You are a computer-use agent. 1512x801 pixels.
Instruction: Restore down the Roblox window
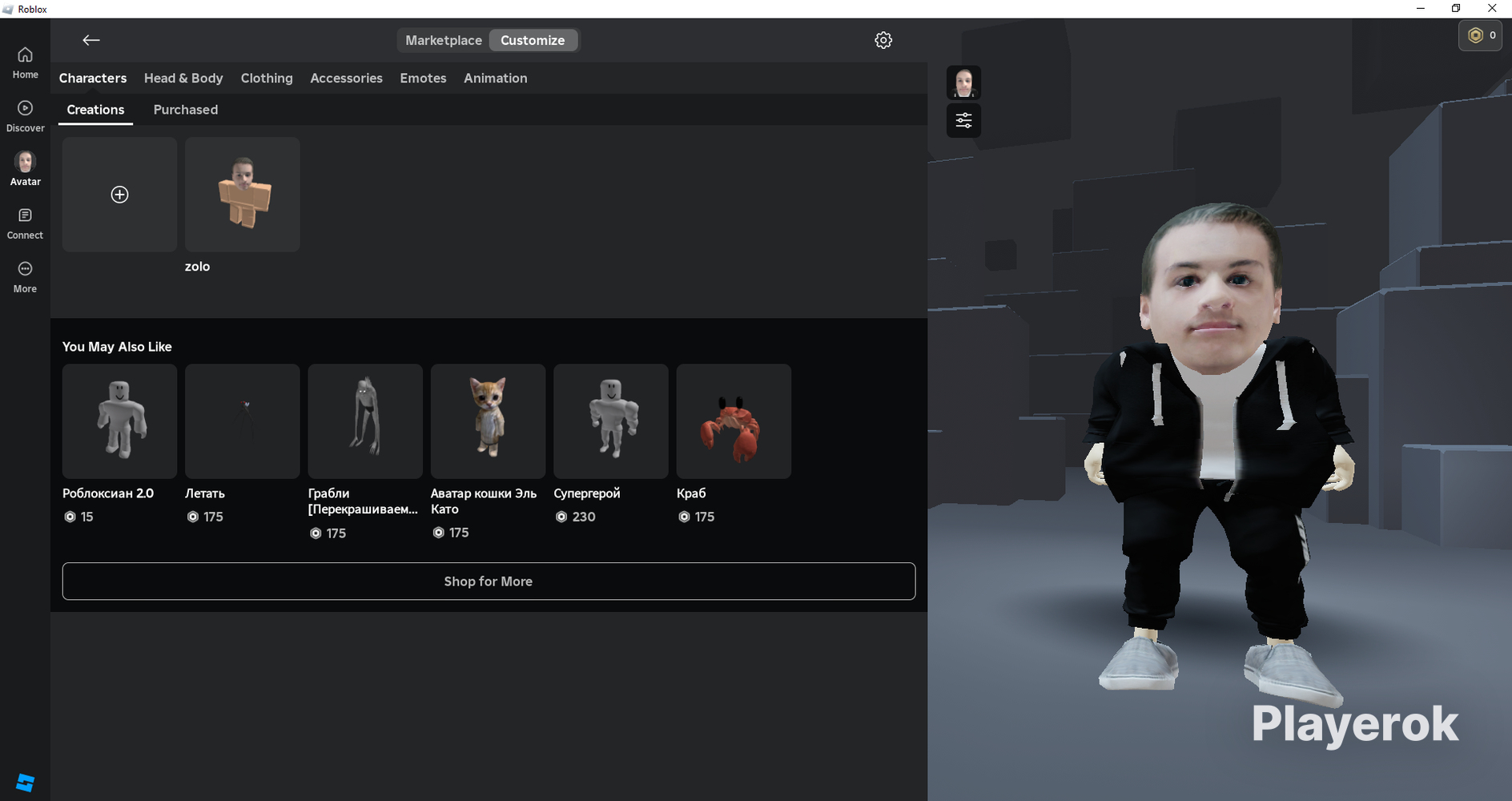coord(1456,9)
